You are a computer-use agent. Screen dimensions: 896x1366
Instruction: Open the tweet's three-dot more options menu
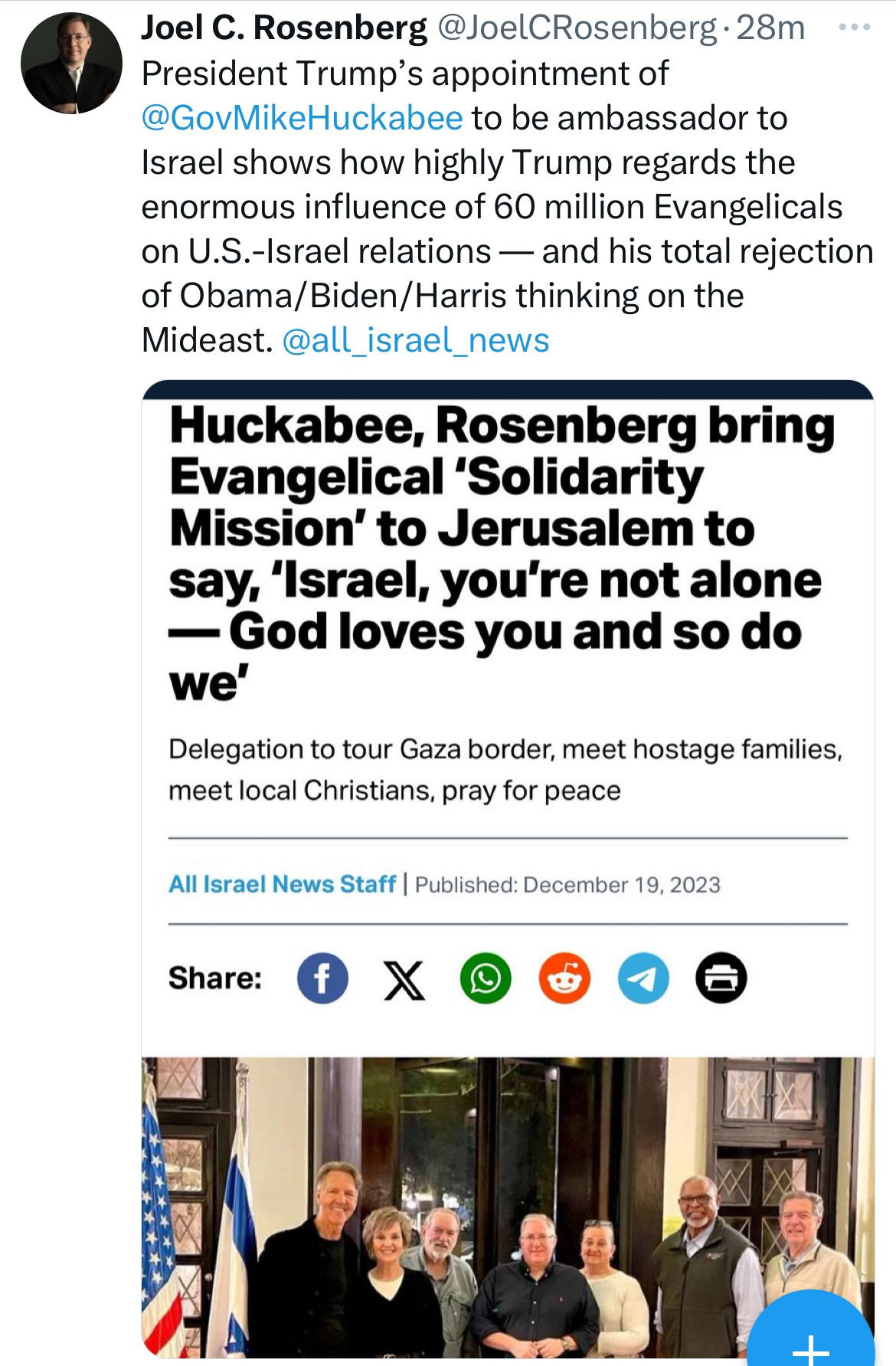[854, 28]
